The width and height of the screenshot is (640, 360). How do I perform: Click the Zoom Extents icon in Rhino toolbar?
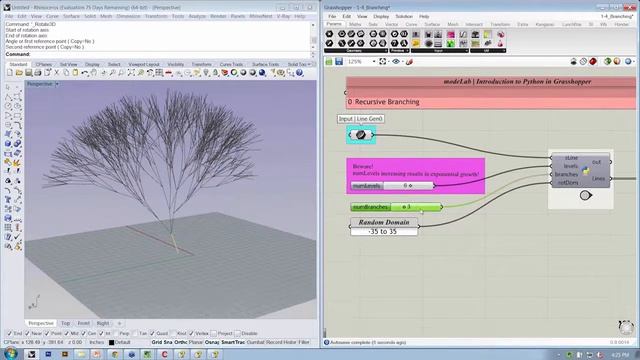point(131,73)
